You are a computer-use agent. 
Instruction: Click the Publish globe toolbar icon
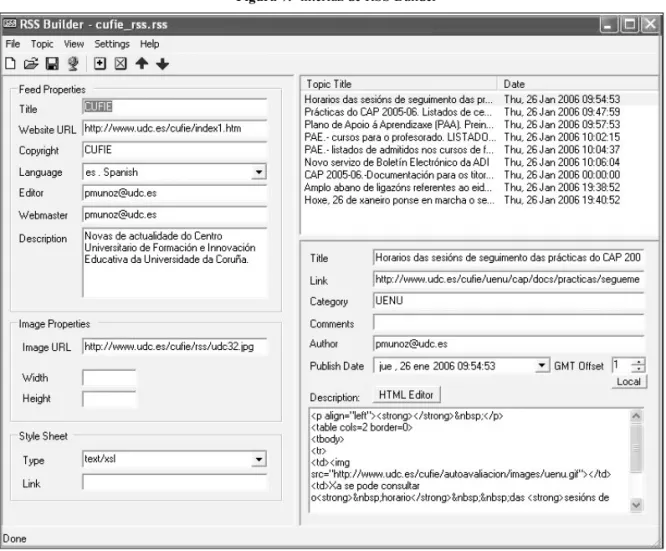[x=73, y=64]
